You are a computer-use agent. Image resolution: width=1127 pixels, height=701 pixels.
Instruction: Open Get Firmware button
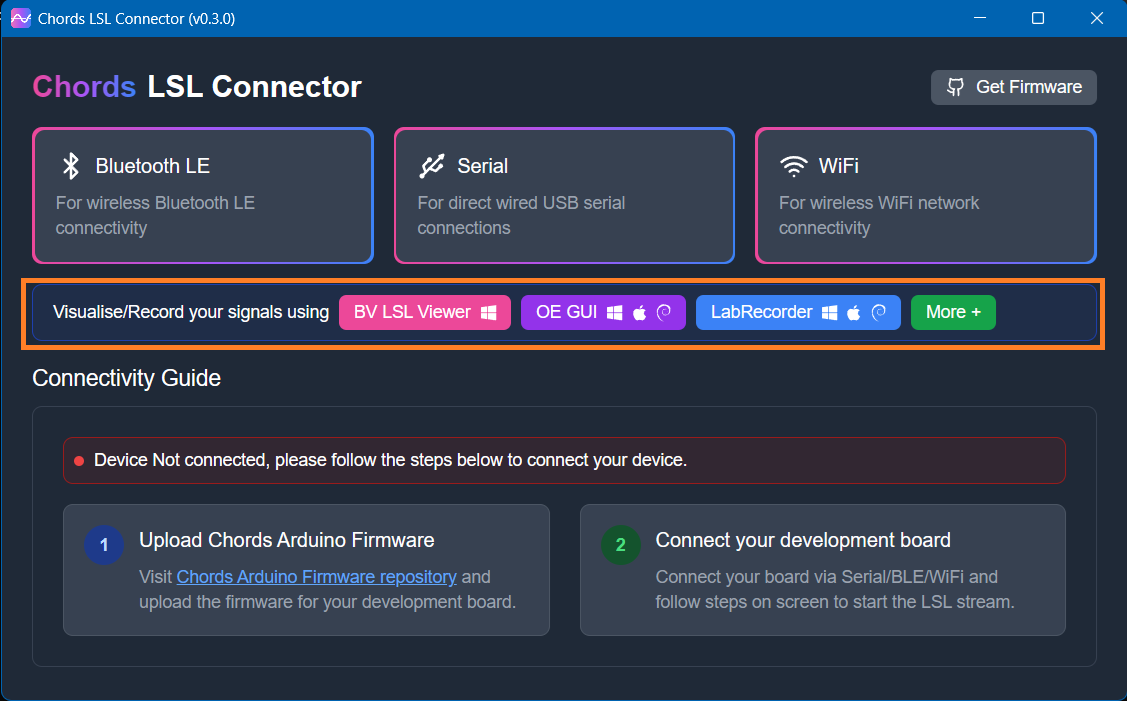pos(1013,87)
